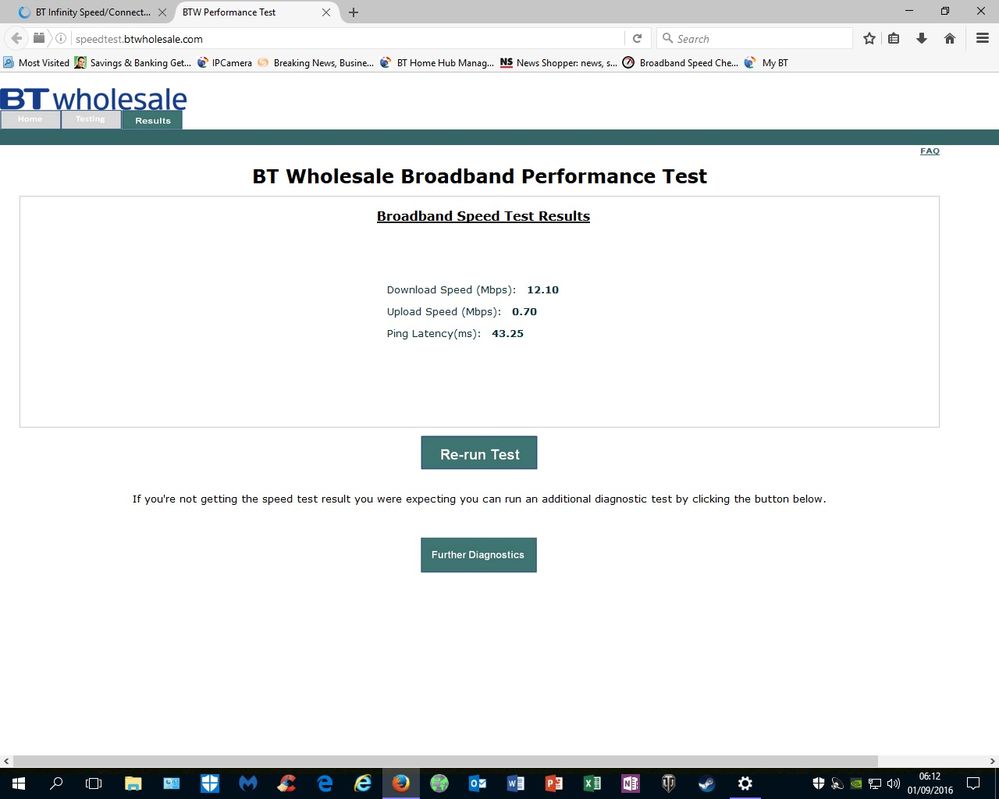The image size is (999, 799).
Task: Open Malwarebytes from taskbar
Action: click(x=248, y=783)
